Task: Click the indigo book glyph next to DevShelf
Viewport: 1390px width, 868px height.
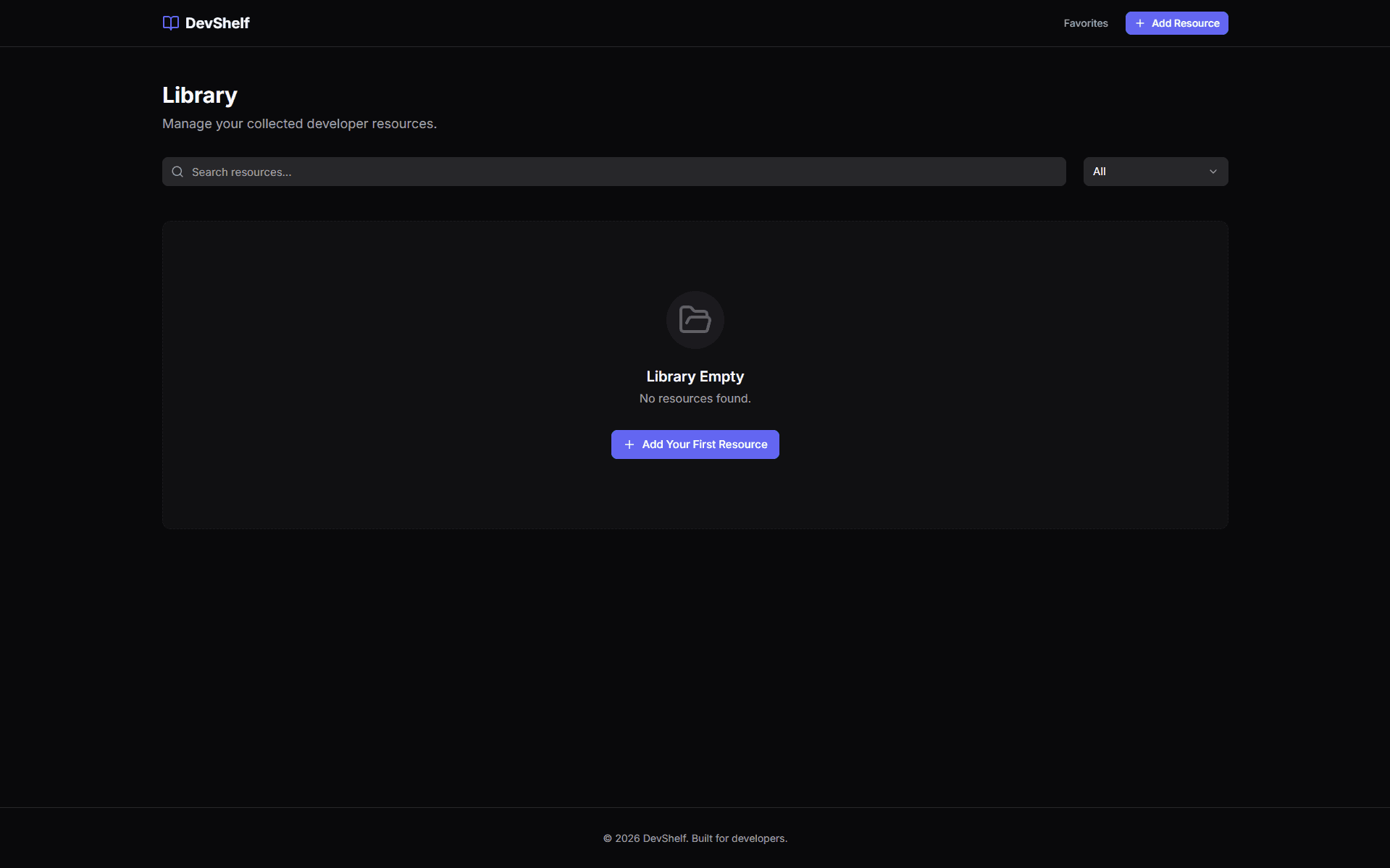Action: (x=170, y=22)
